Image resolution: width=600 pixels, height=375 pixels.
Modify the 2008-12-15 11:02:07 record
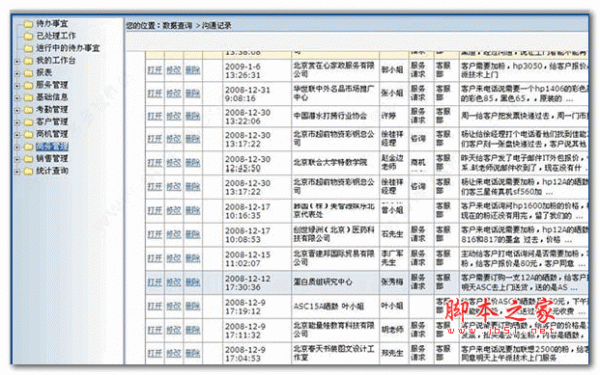pos(174,259)
